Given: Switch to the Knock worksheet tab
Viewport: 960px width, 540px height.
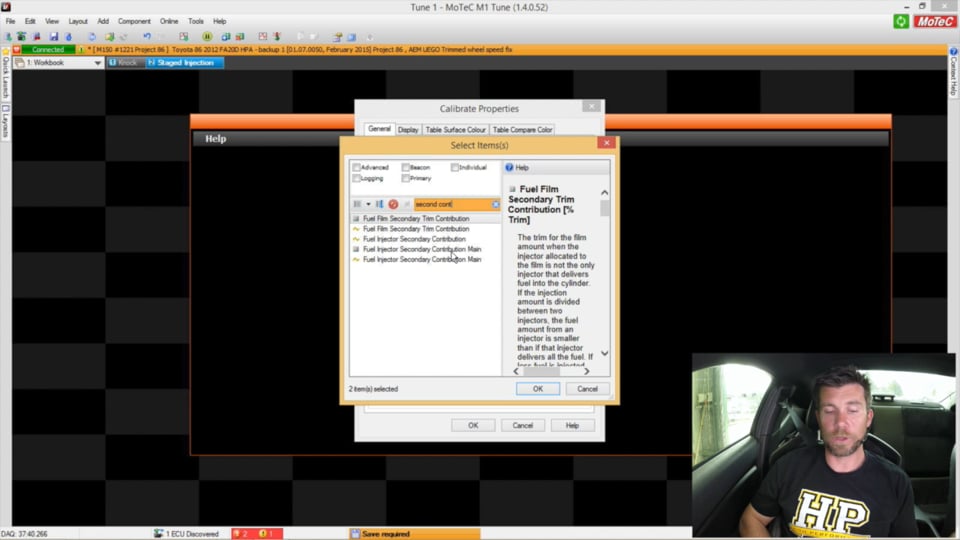Looking at the screenshot, I should pyautogui.click(x=125, y=62).
